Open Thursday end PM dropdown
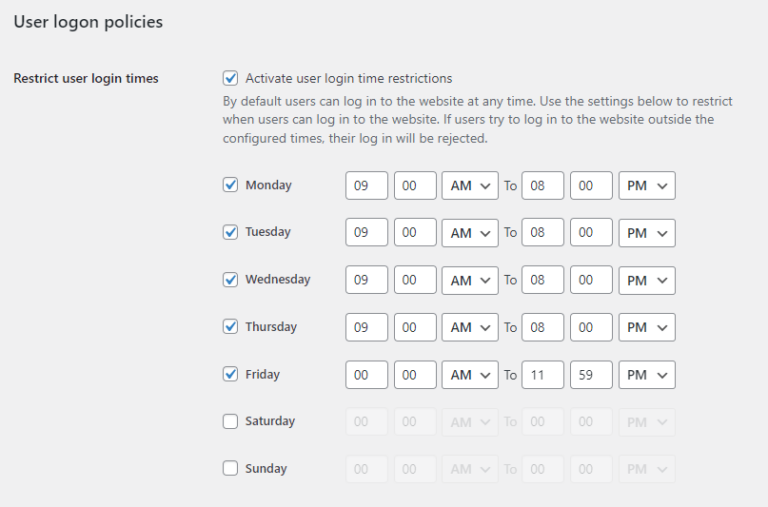 pos(647,327)
